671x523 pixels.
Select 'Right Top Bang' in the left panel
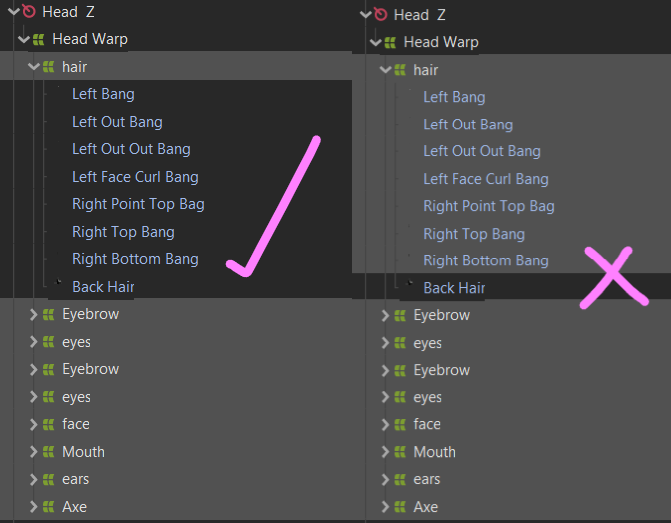[123, 232]
